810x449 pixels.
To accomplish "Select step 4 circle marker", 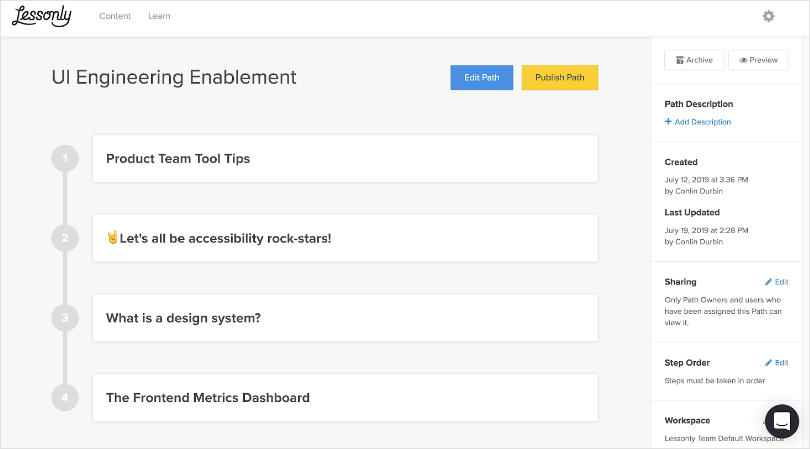I will pos(64,397).
